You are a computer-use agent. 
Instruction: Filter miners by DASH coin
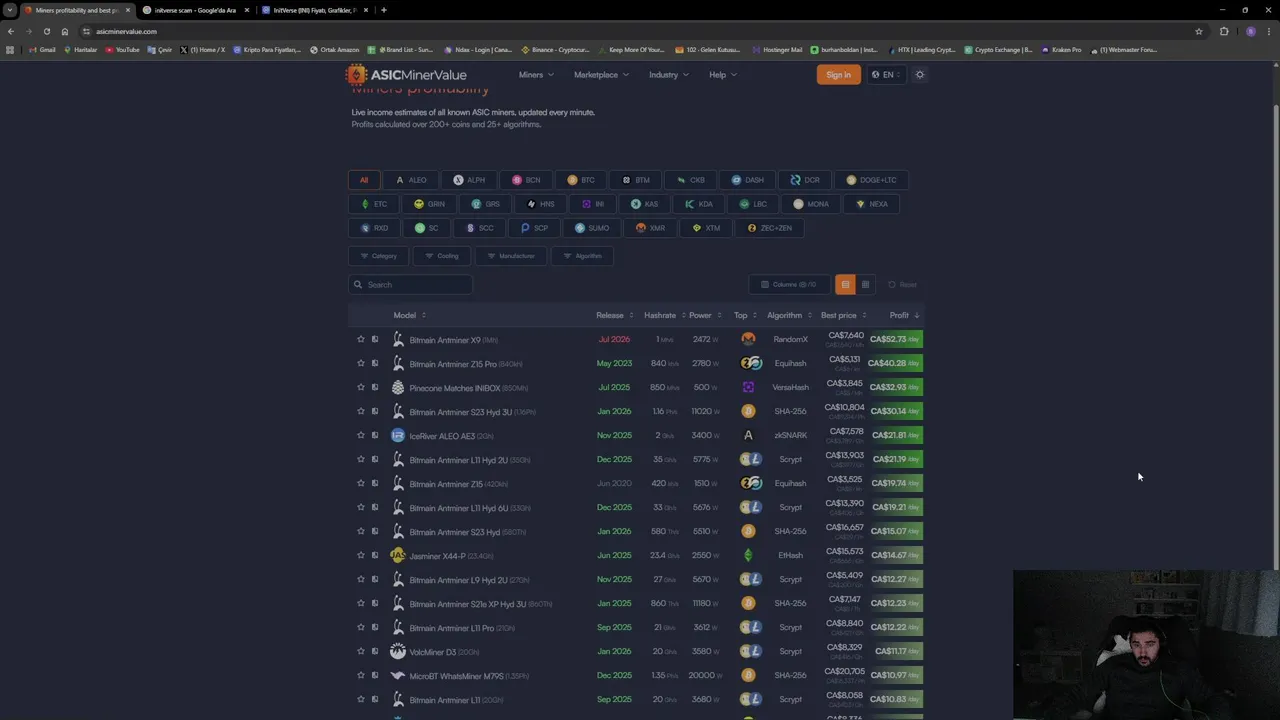[x=747, y=180]
